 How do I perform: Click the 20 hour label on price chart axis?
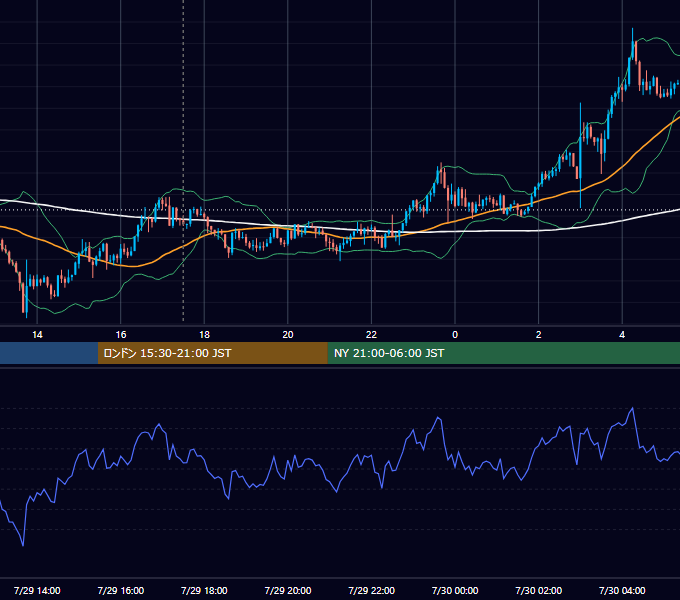click(288, 335)
